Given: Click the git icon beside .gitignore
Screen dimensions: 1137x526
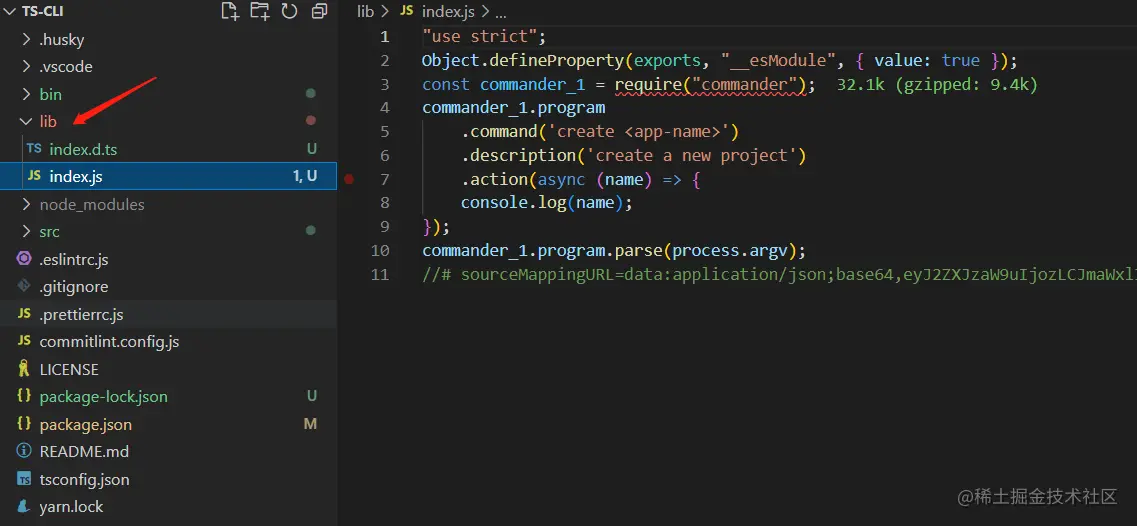Looking at the screenshot, I should [24, 286].
